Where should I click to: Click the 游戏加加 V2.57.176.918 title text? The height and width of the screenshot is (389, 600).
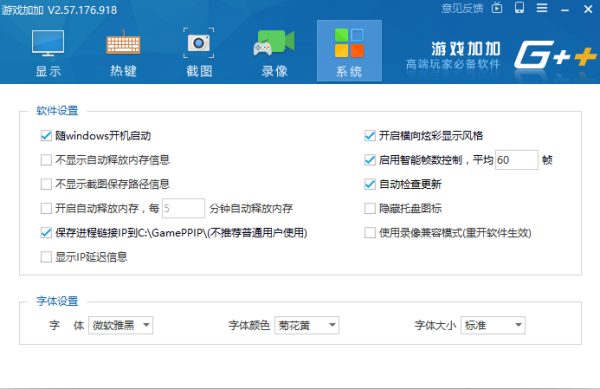[59, 10]
